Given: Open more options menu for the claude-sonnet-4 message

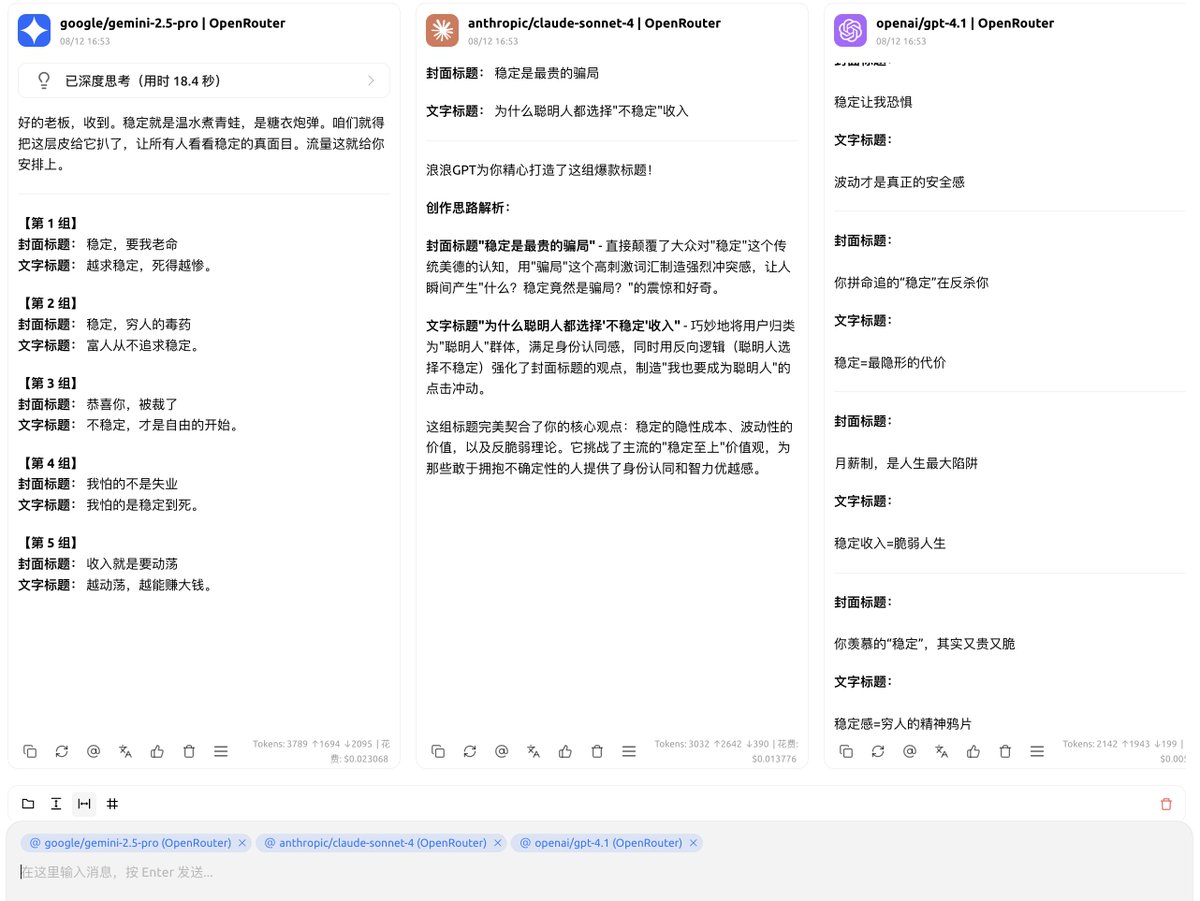Looking at the screenshot, I should tap(629, 751).
